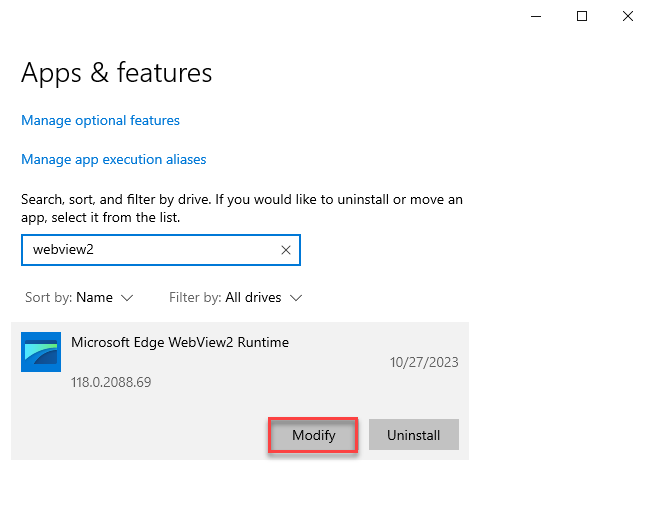Image resolution: width=645 pixels, height=532 pixels.
Task: Open the Sort by Name dropdown
Action: point(79,297)
